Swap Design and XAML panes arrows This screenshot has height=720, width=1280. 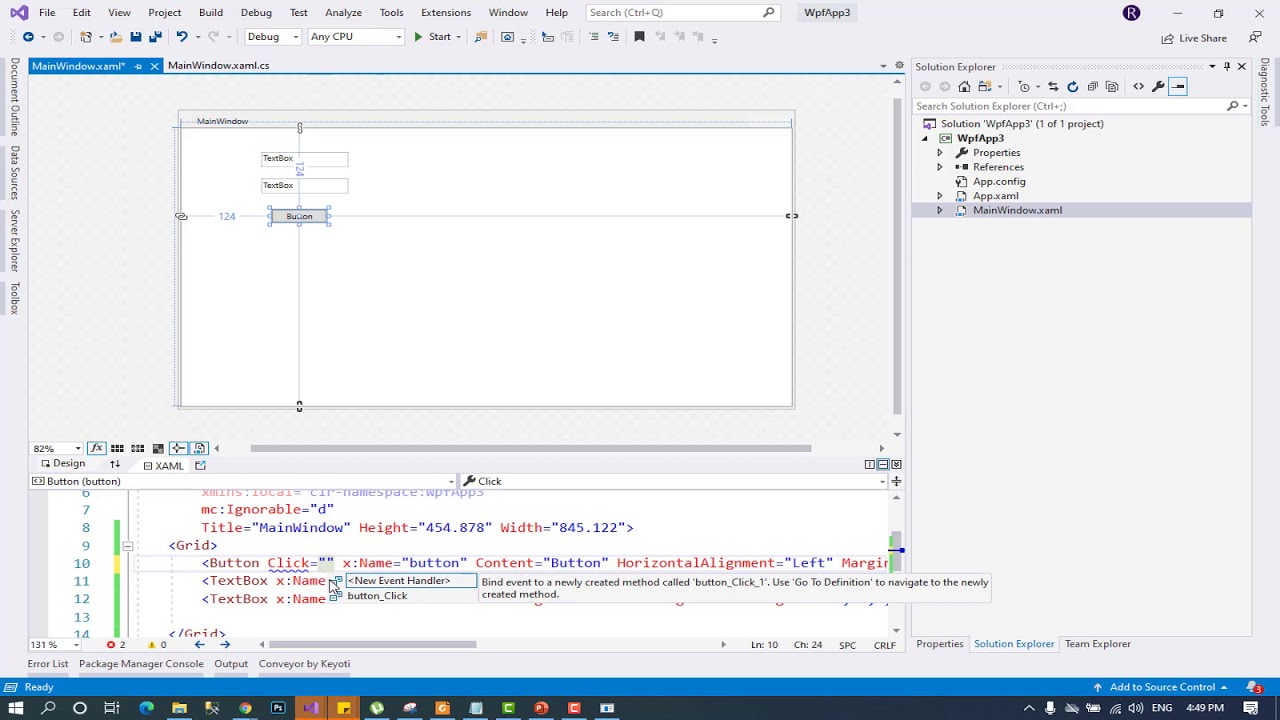(115, 465)
